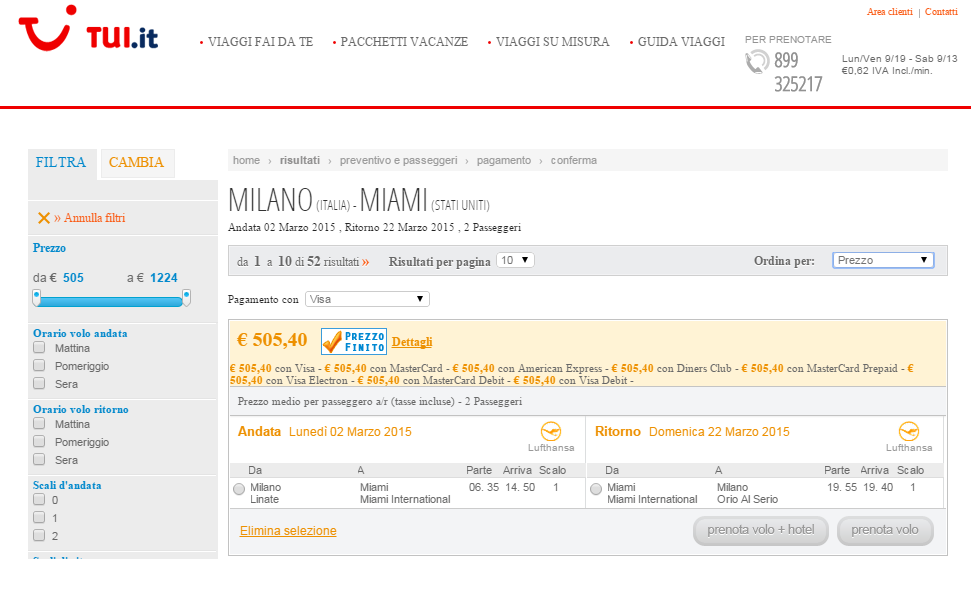Open PACCHETTI VACANZE menu

pos(404,42)
